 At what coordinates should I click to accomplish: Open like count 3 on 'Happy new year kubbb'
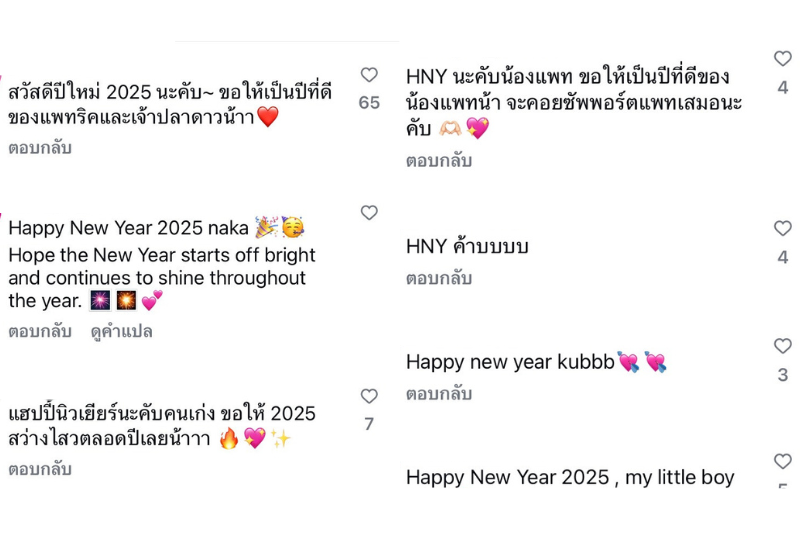[782, 375]
